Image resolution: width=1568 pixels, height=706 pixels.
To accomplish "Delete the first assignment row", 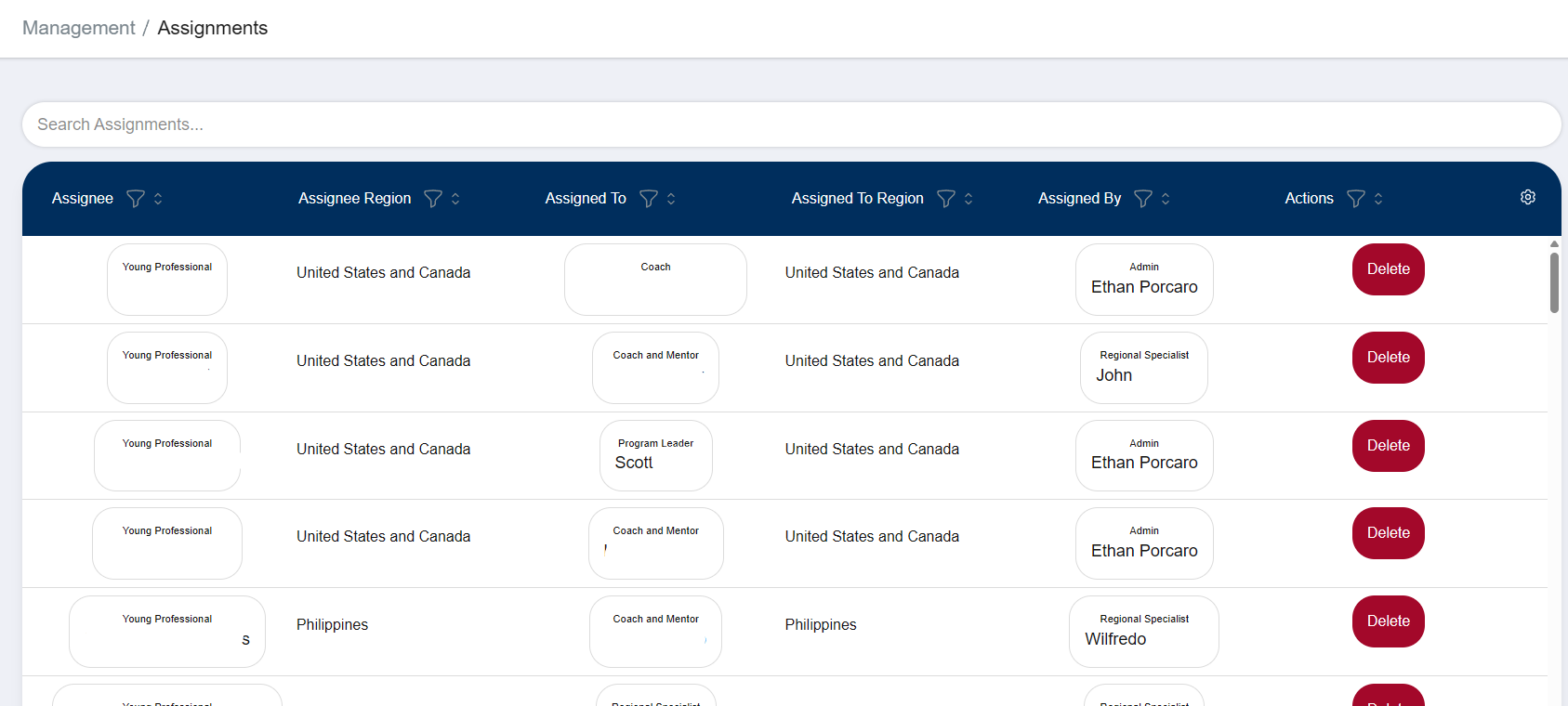I will point(1388,269).
